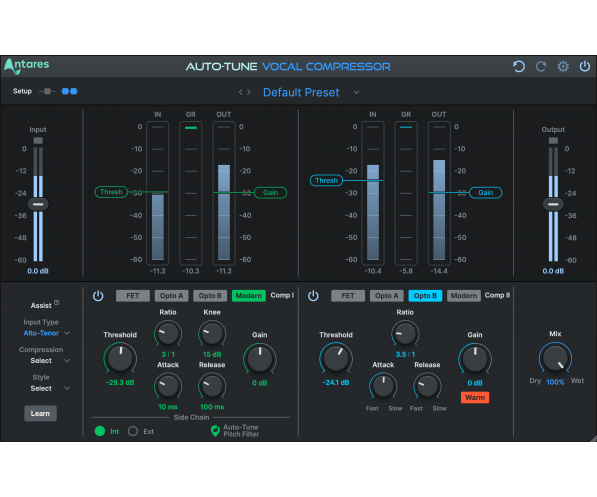Open the settings gear icon
The height and width of the screenshot is (497, 597).
point(563,67)
